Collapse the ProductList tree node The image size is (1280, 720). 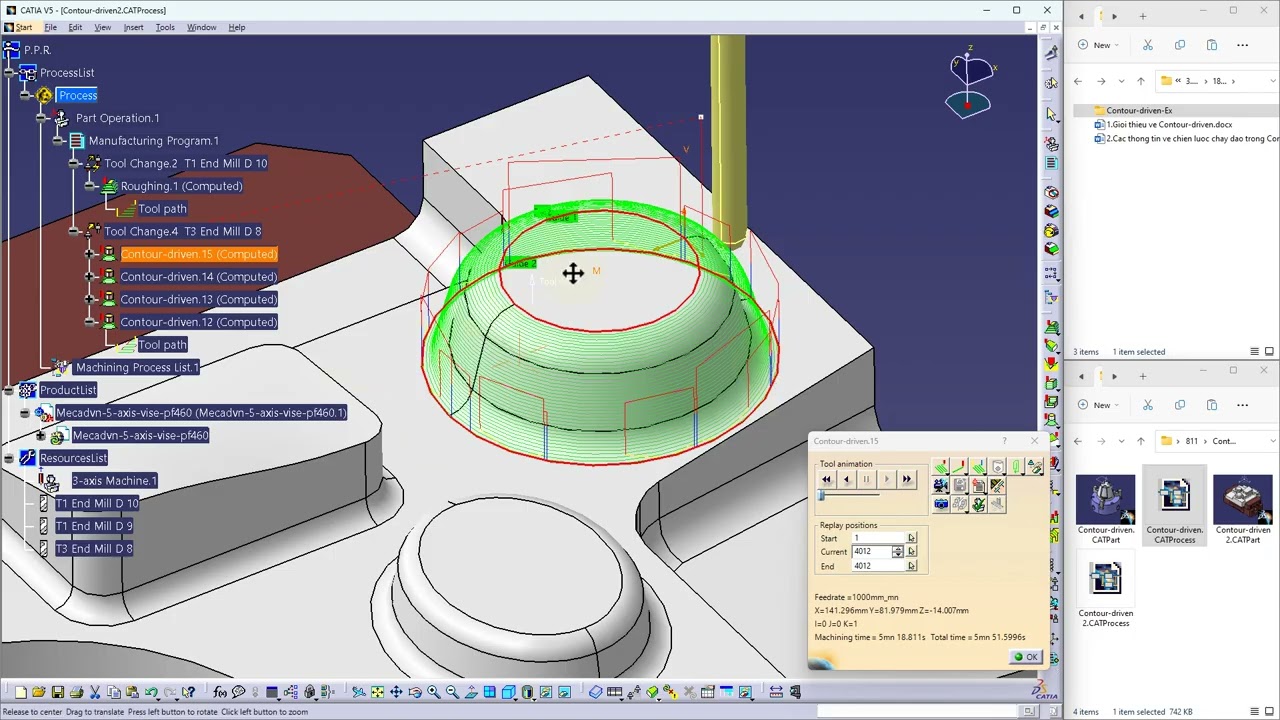9,390
